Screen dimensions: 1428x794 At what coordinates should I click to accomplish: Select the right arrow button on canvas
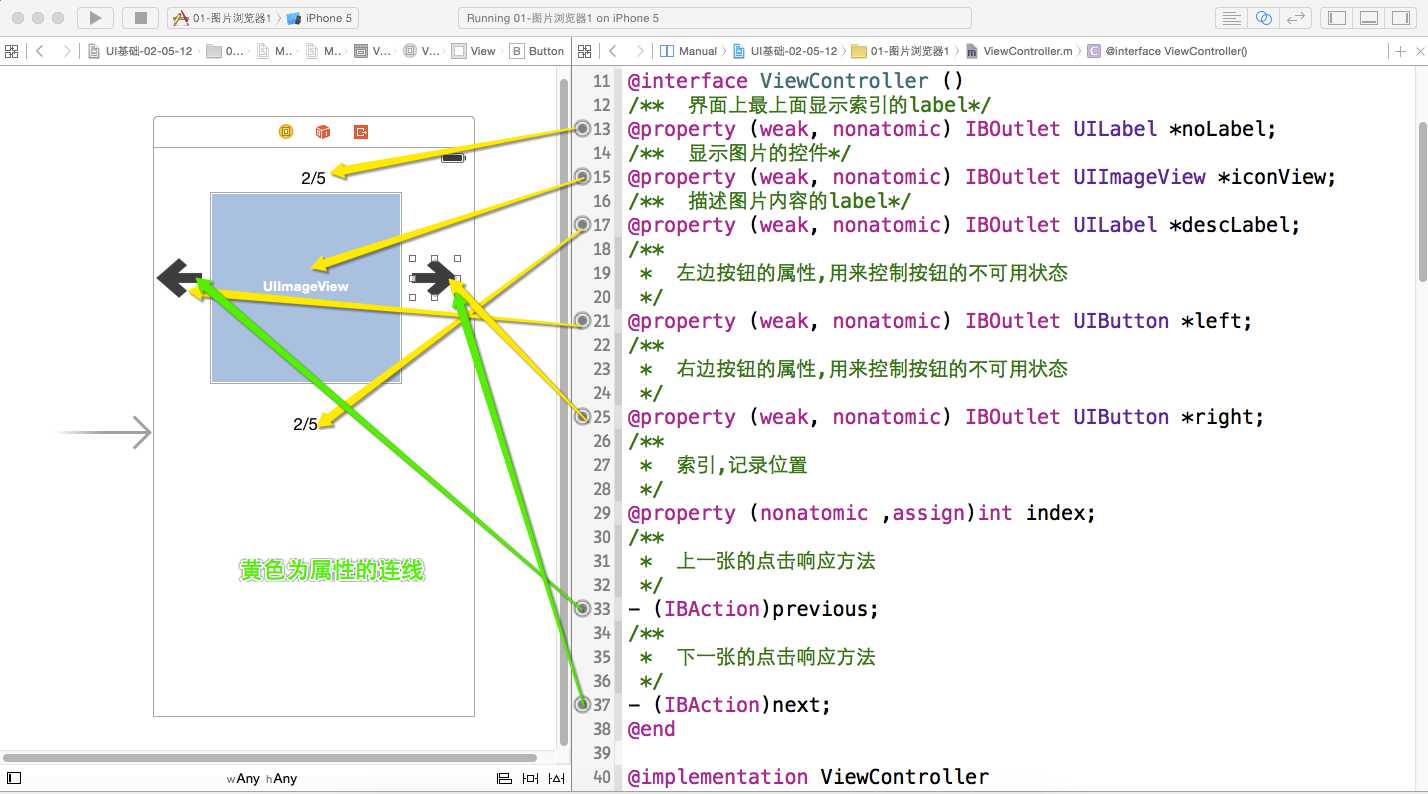pos(435,278)
